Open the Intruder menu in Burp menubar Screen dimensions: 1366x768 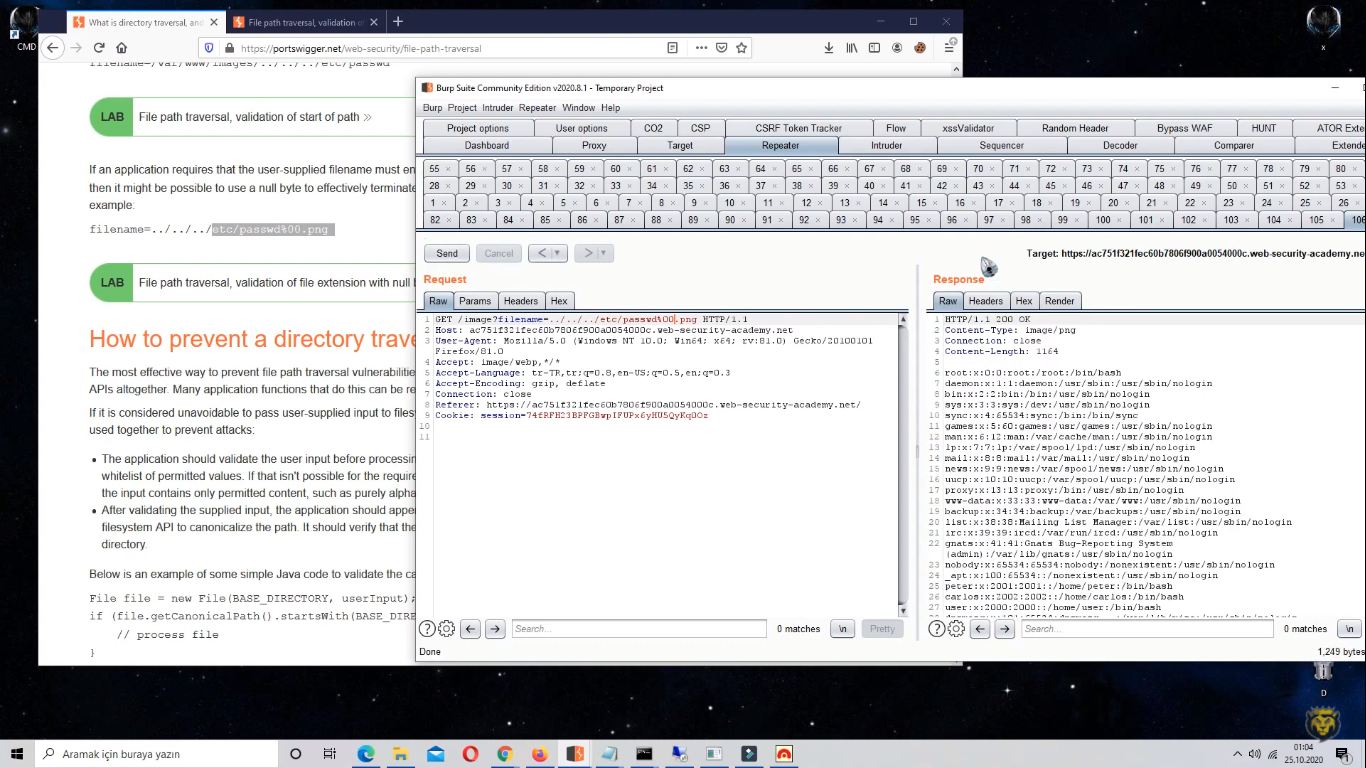(x=498, y=108)
